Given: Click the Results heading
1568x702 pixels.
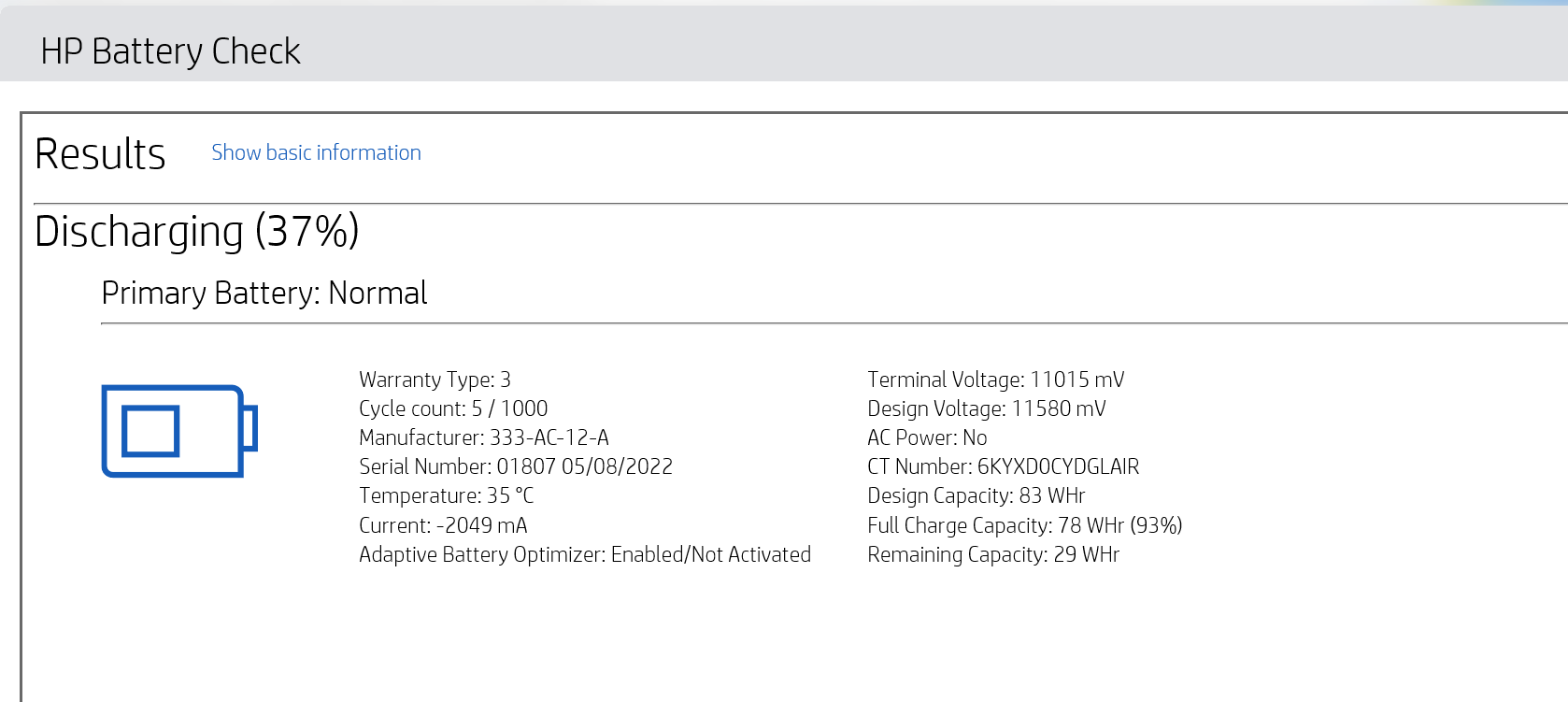Looking at the screenshot, I should [x=100, y=152].
